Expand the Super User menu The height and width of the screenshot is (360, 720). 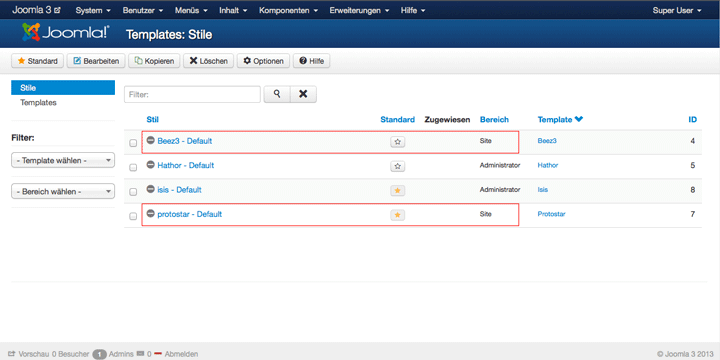coord(677,10)
